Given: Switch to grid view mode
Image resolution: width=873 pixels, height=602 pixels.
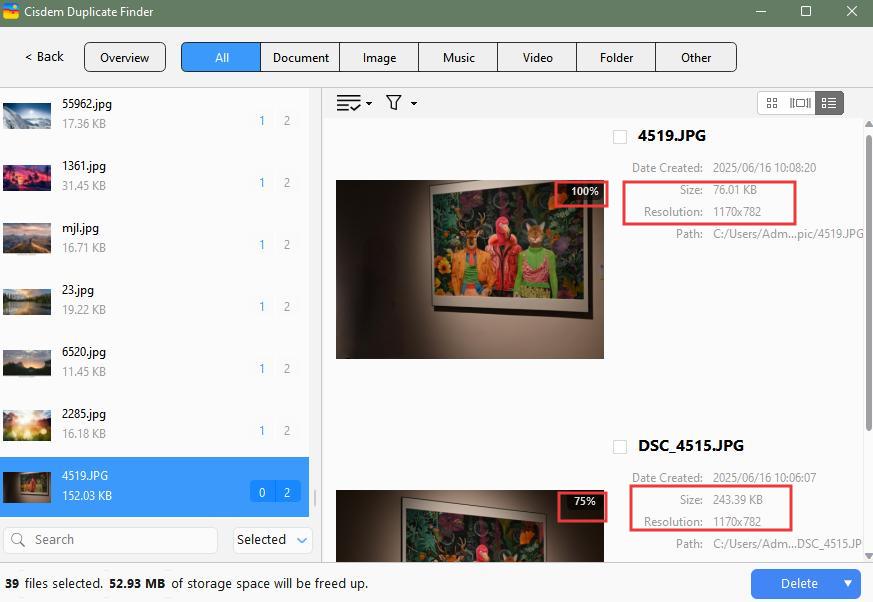Looking at the screenshot, I should click(x=771, y=102).
